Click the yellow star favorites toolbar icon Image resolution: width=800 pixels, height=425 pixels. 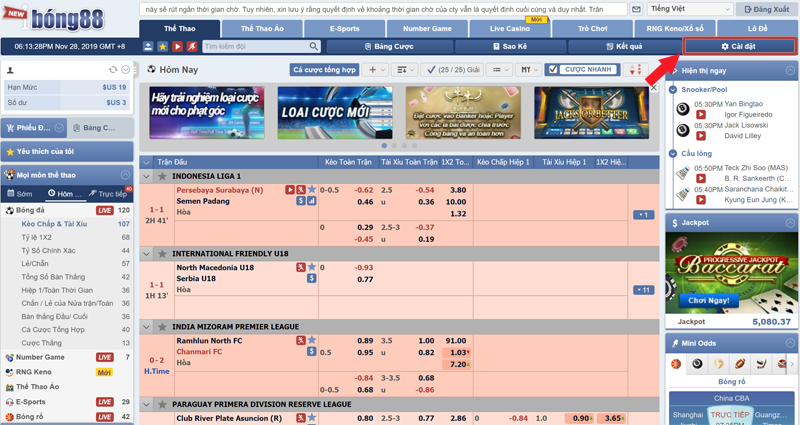[162, 46]
